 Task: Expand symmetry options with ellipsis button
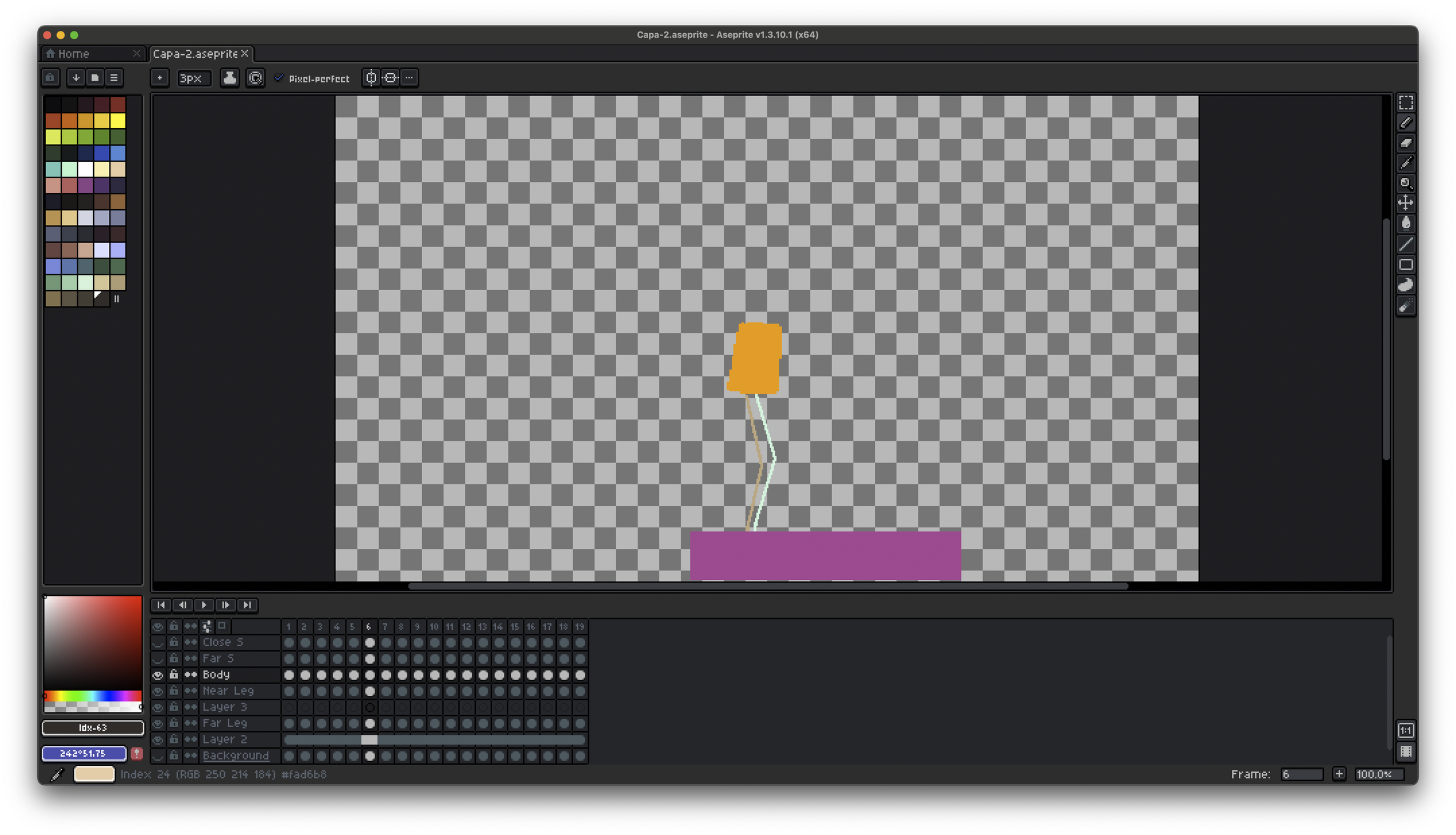tap(409, 77)
